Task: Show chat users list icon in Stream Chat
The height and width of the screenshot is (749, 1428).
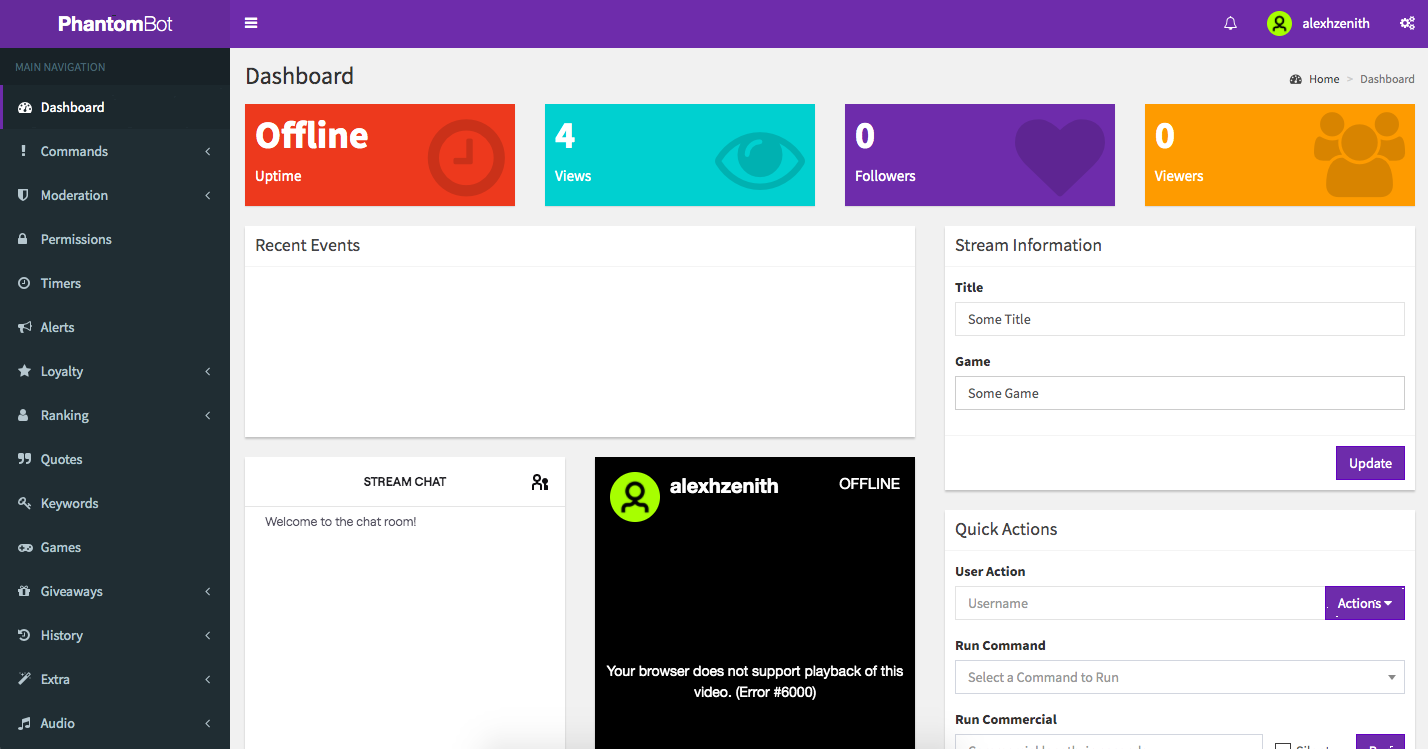Action: (x=540, y=482)
